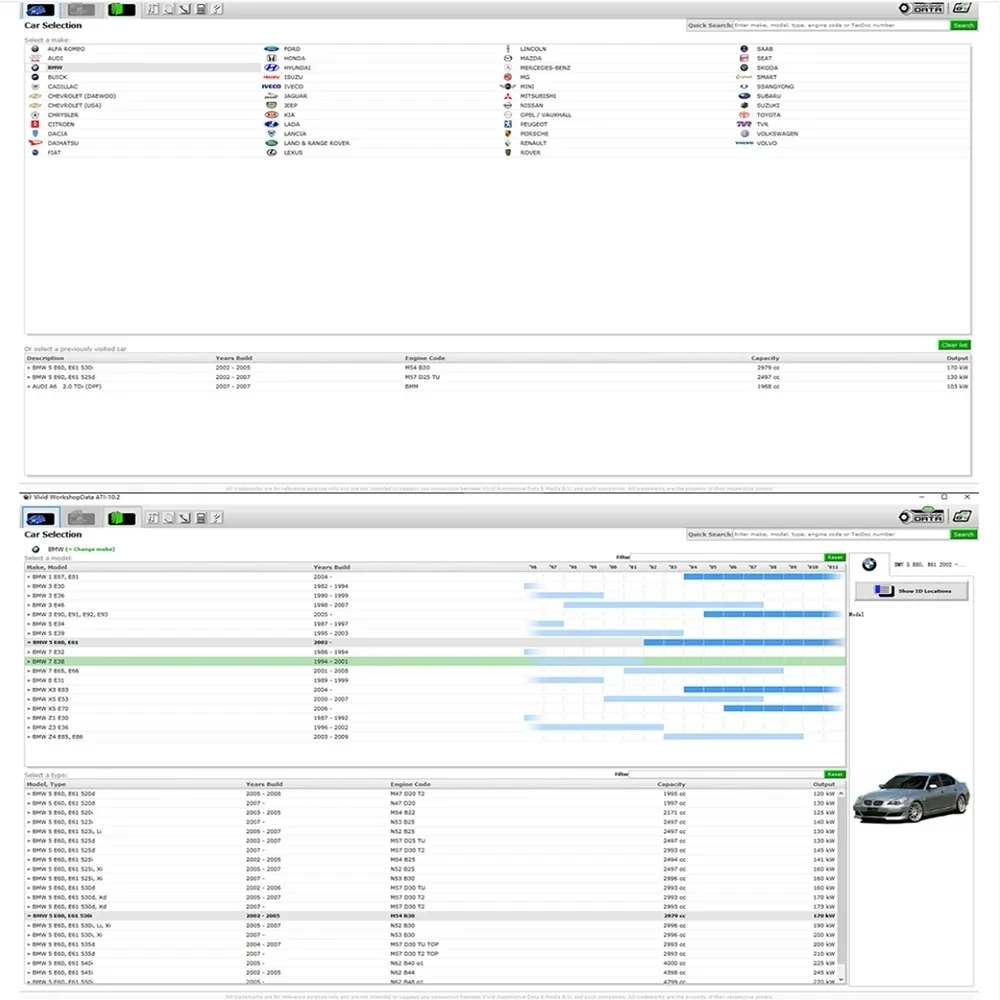This screenshot has height=1000, width=1000.
Task: Choose the TVR make logo
Action: (x=744, y=124)
